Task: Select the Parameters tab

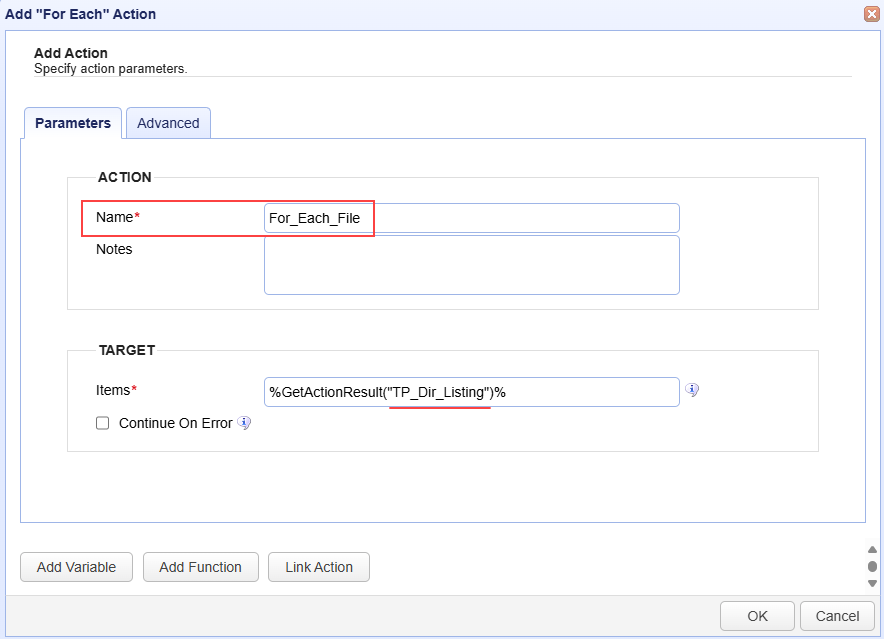Action: pos(73,123)
